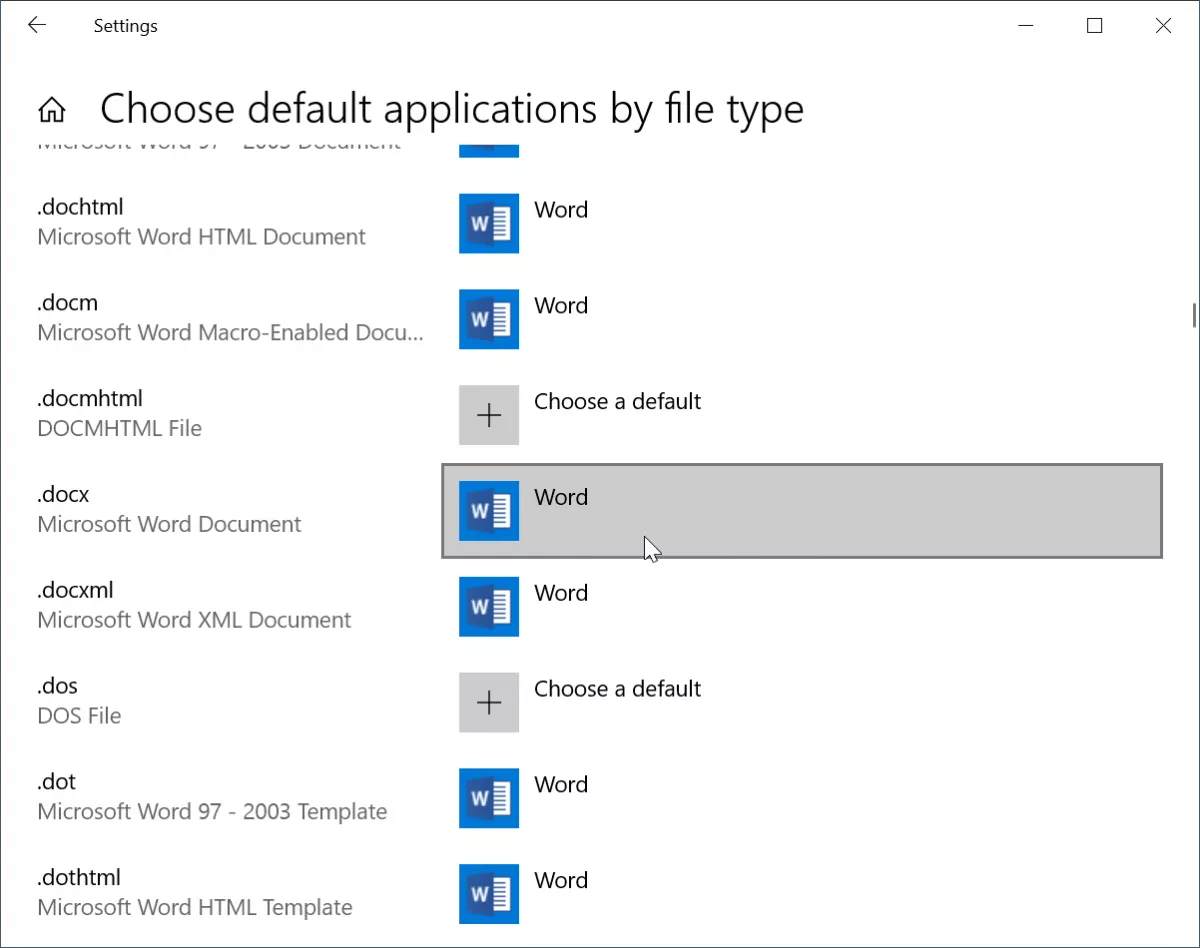
Task: Select the .dochtml extension label
Action: (80, 207)
